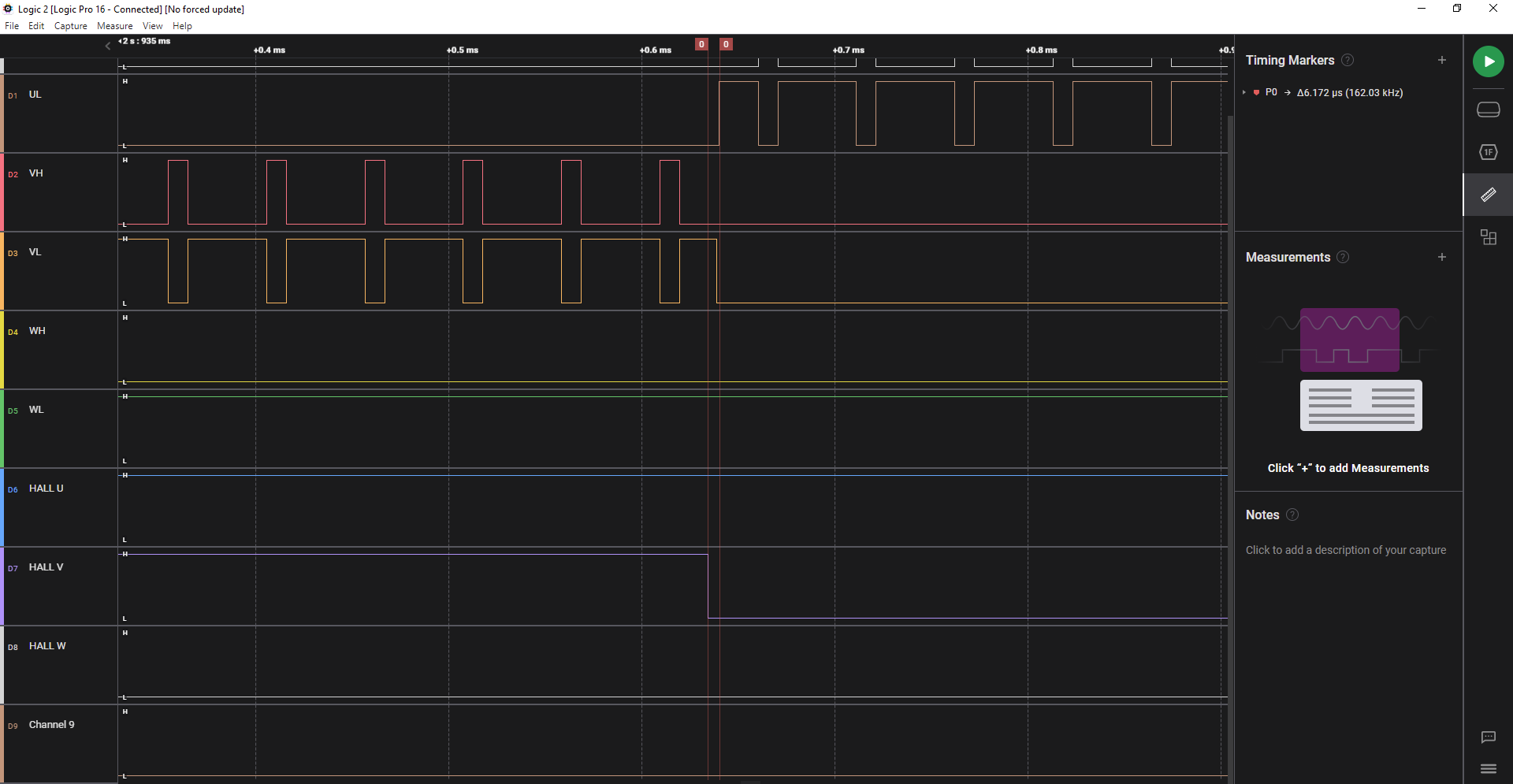This screenshot has height=784, width=1513.
Task: Click the second red timing marker flag
Action: (727, 44)
